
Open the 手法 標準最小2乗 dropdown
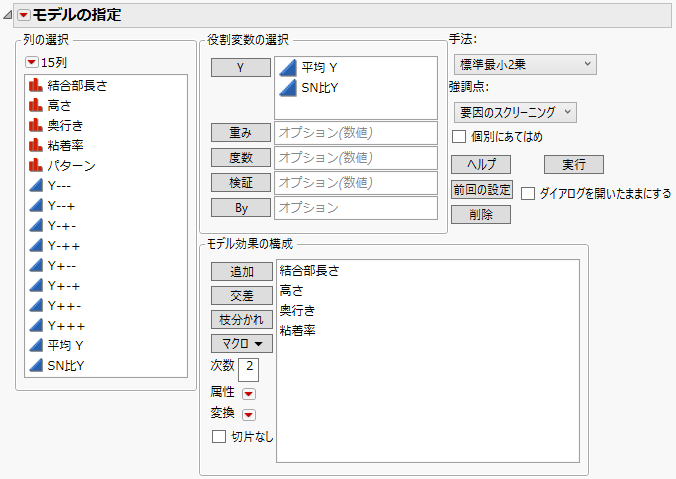[x=525, y=65]
